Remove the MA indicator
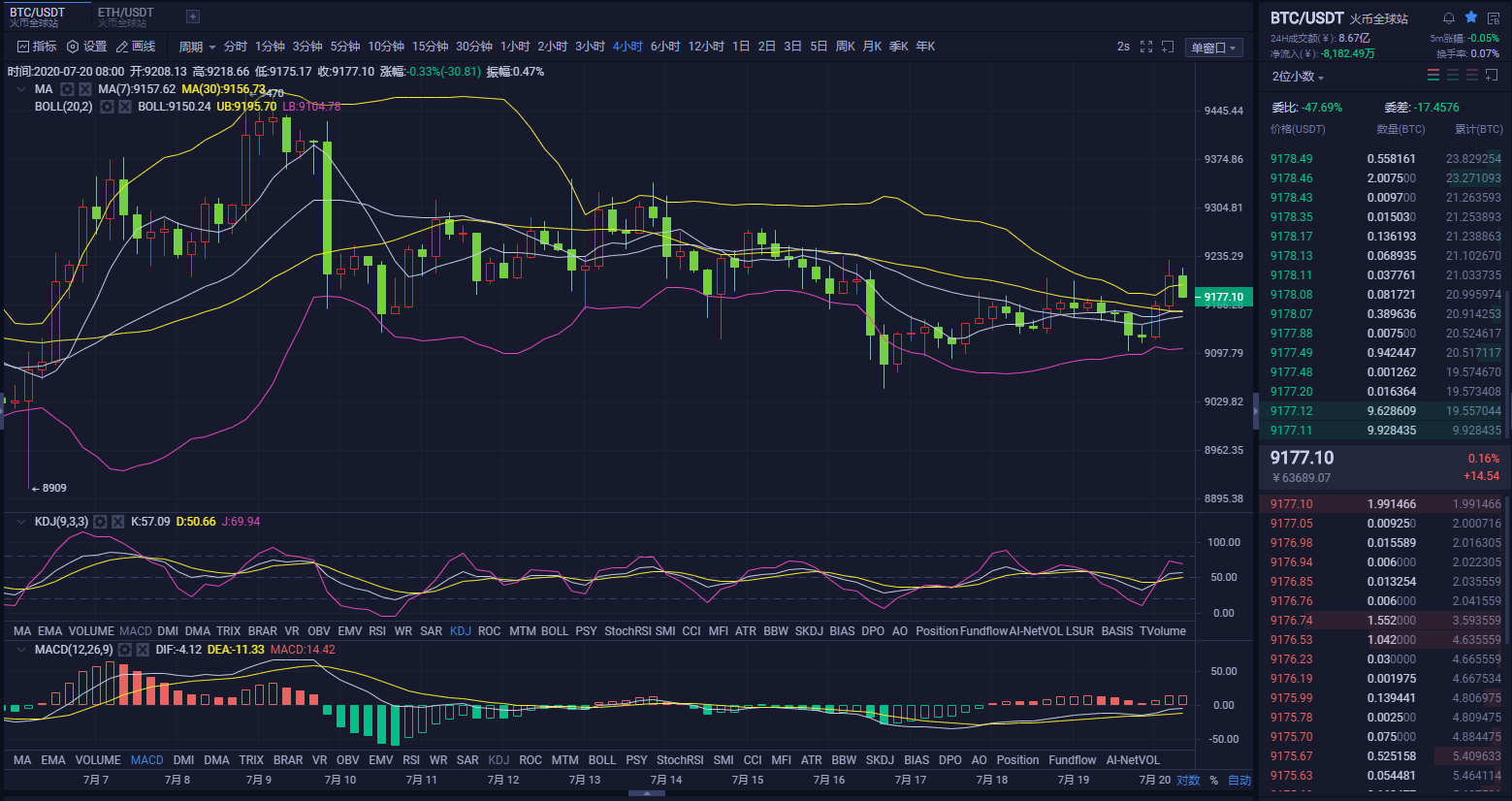The image size is (1512, 801). tap(85, 89)
